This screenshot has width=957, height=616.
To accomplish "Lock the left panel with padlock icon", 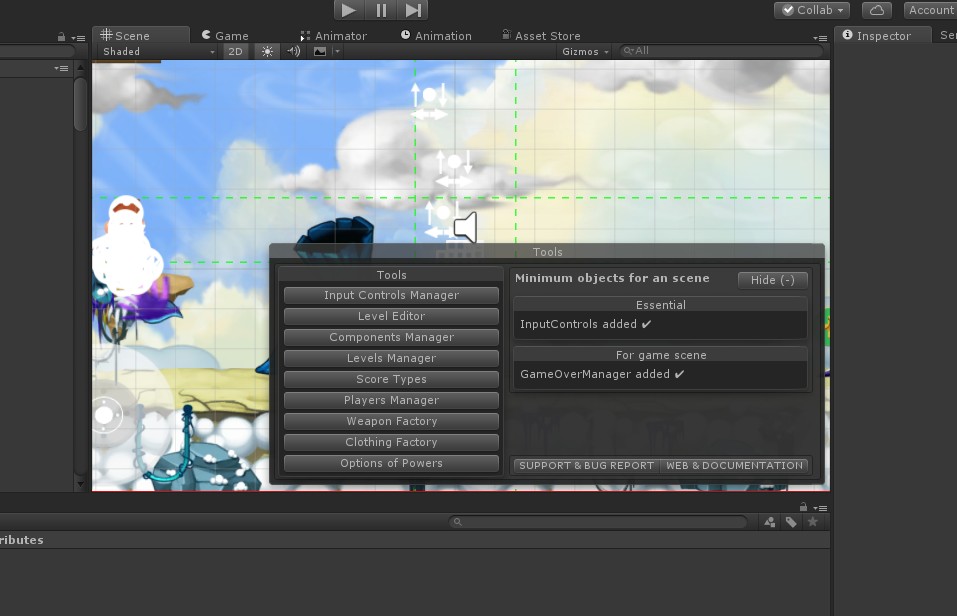I will [x=61, y=37].
